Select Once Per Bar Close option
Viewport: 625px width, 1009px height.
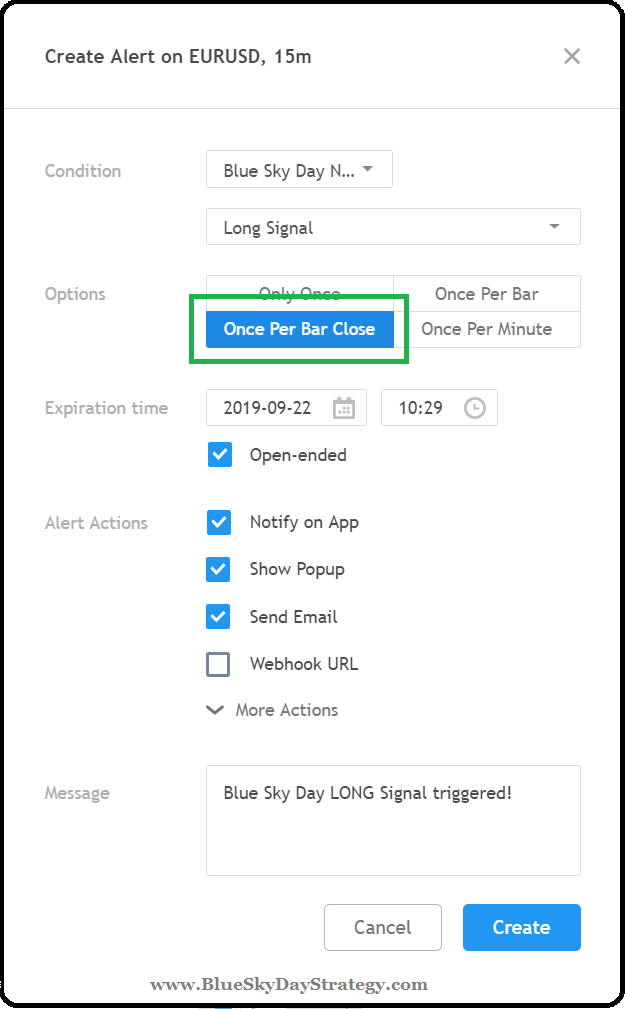point(299,329)
